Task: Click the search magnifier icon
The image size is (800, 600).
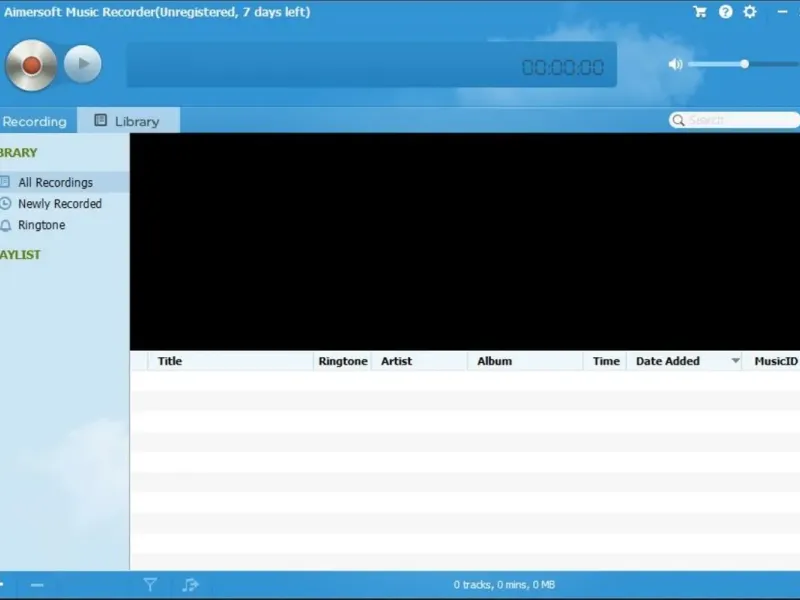Action: (678, 120)
